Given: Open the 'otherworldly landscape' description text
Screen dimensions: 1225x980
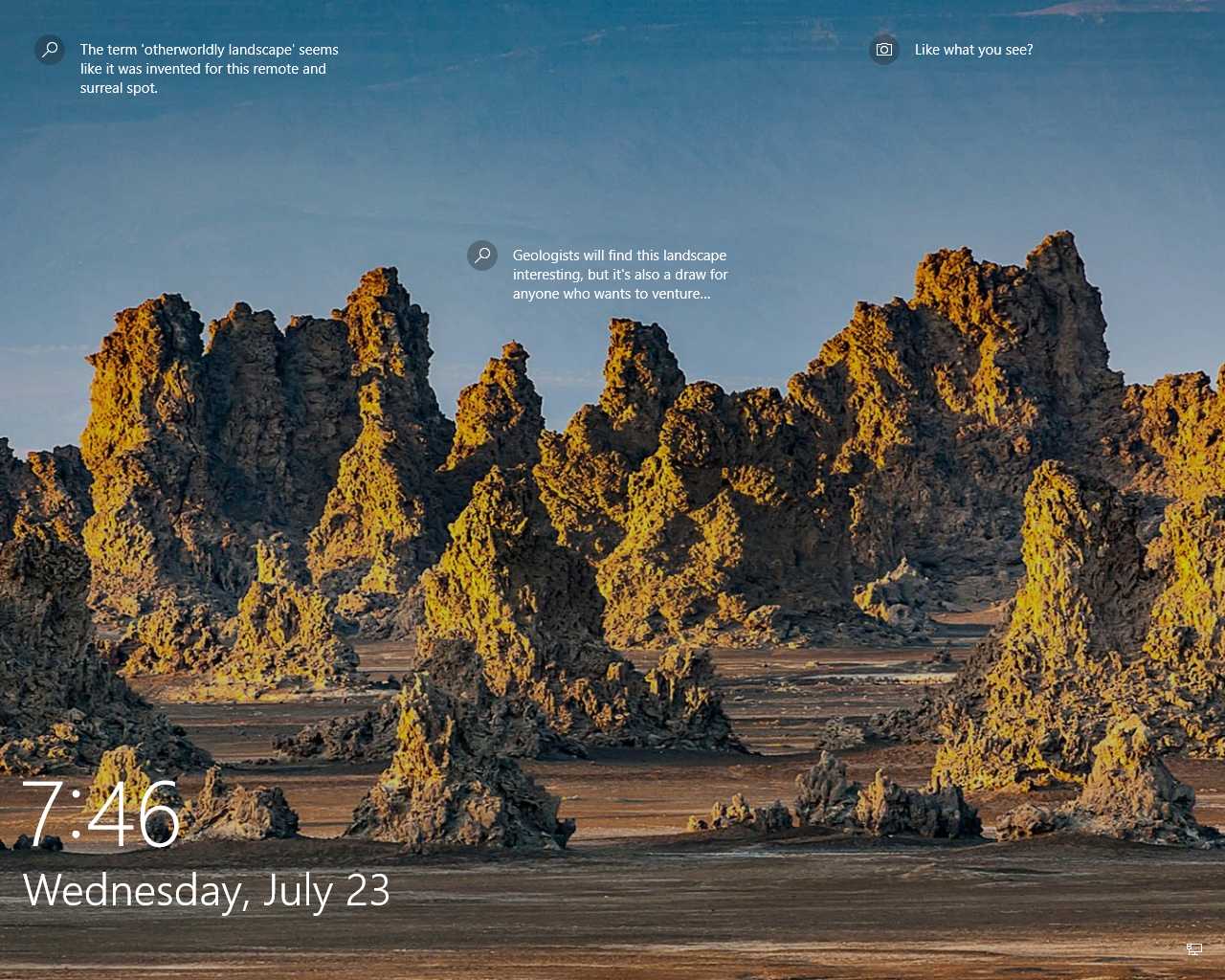Looking at the screenshot, I should click(x=210, y=69).
